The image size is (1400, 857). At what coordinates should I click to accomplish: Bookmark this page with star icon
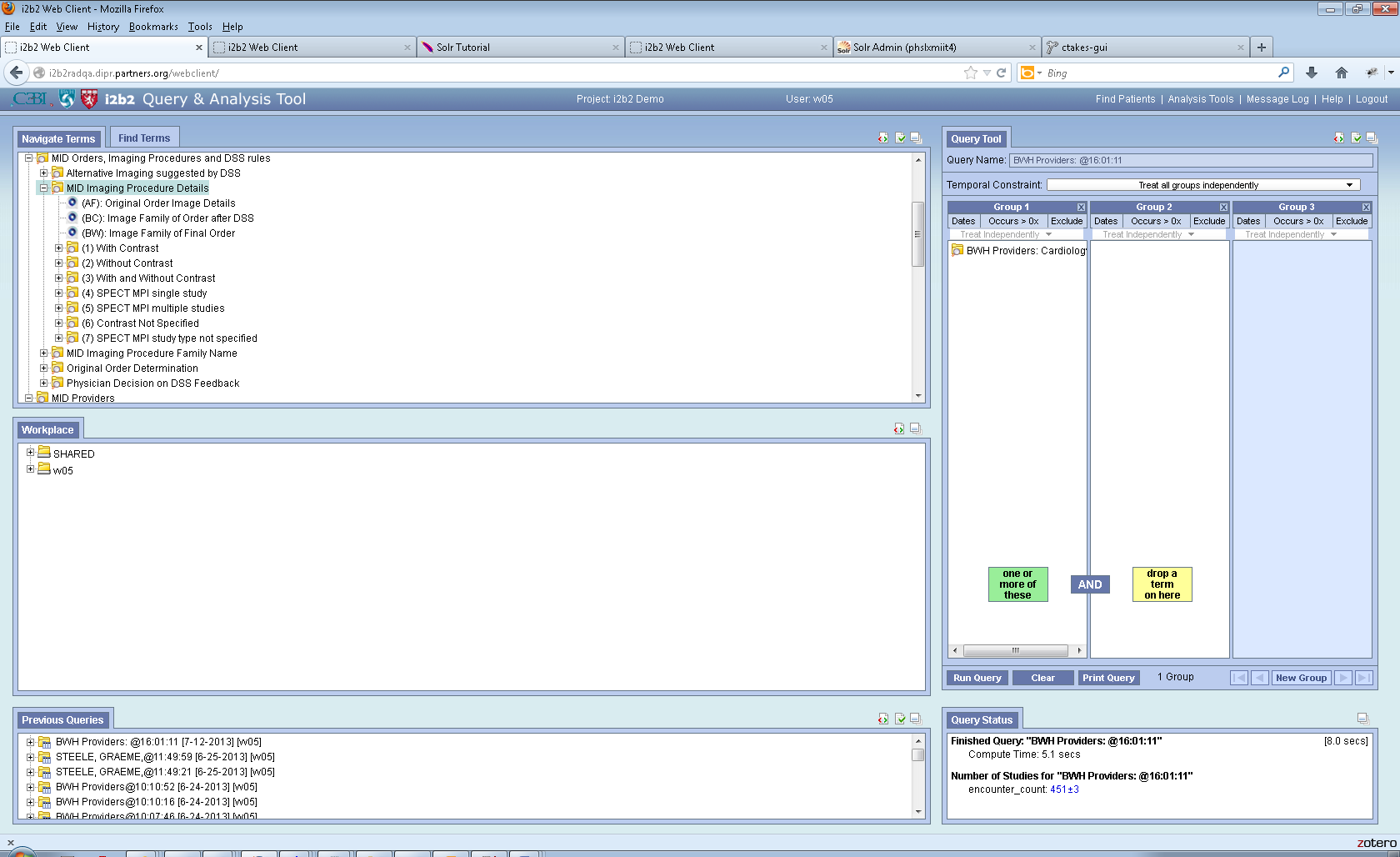[x=971, y=73]
